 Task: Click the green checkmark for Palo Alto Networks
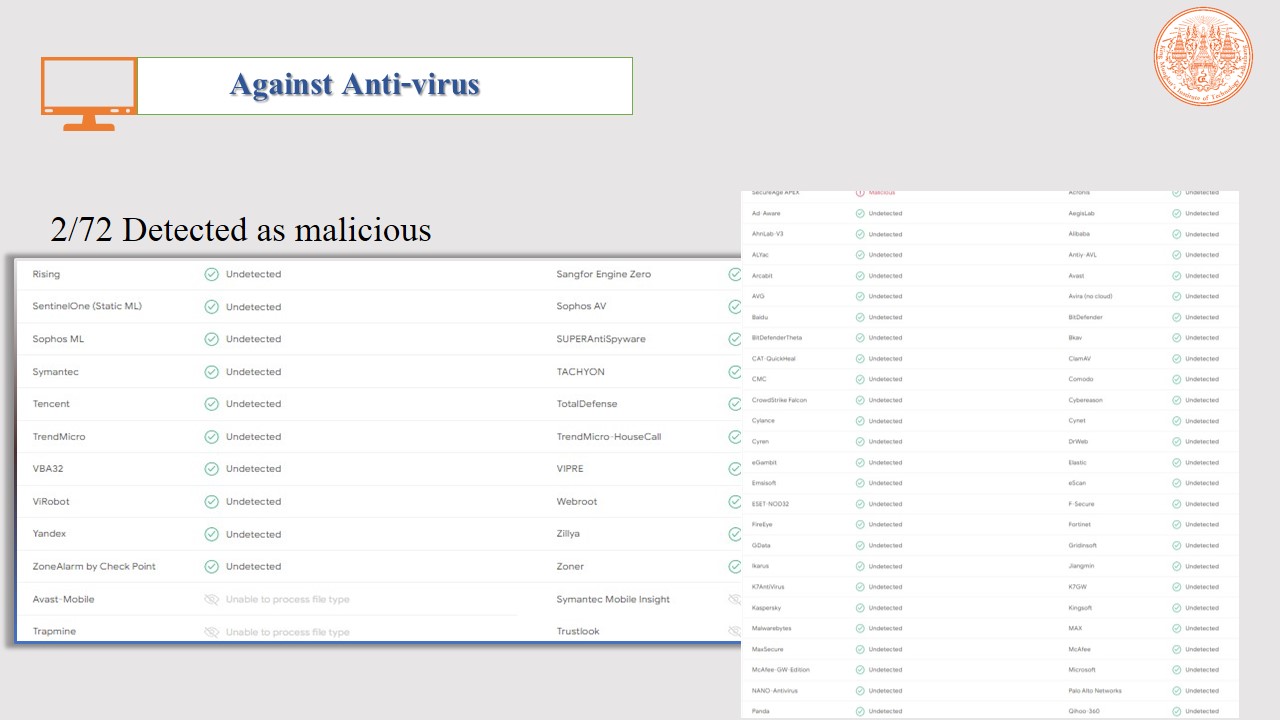coord(1177,690)
